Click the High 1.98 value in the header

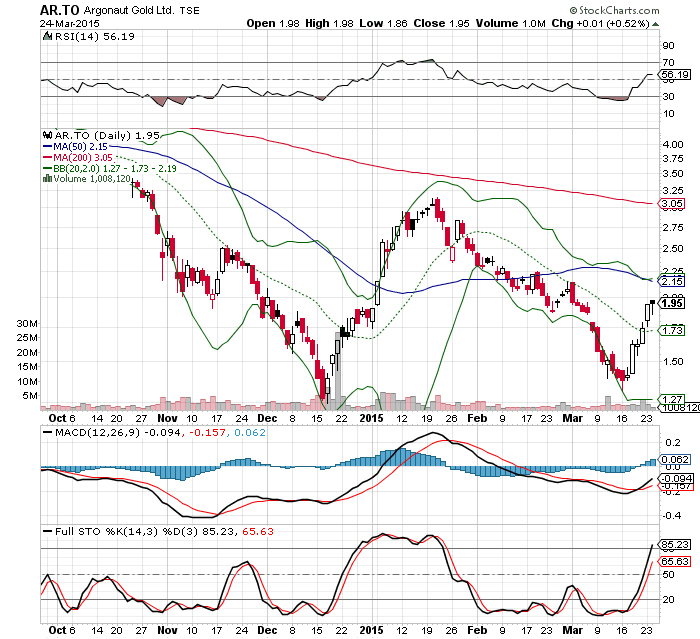tap(330, 24)
